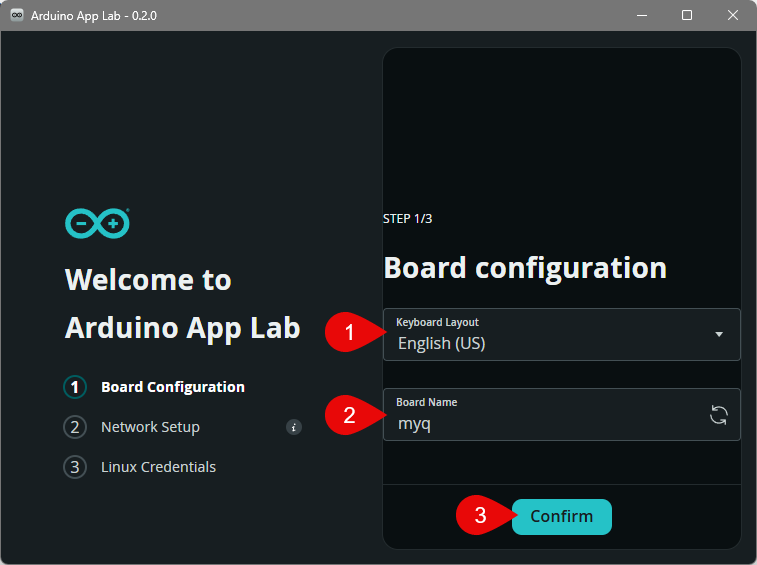Minimize the Arduino App Lab window
This screenshot has width=757, height=565.
641,15
